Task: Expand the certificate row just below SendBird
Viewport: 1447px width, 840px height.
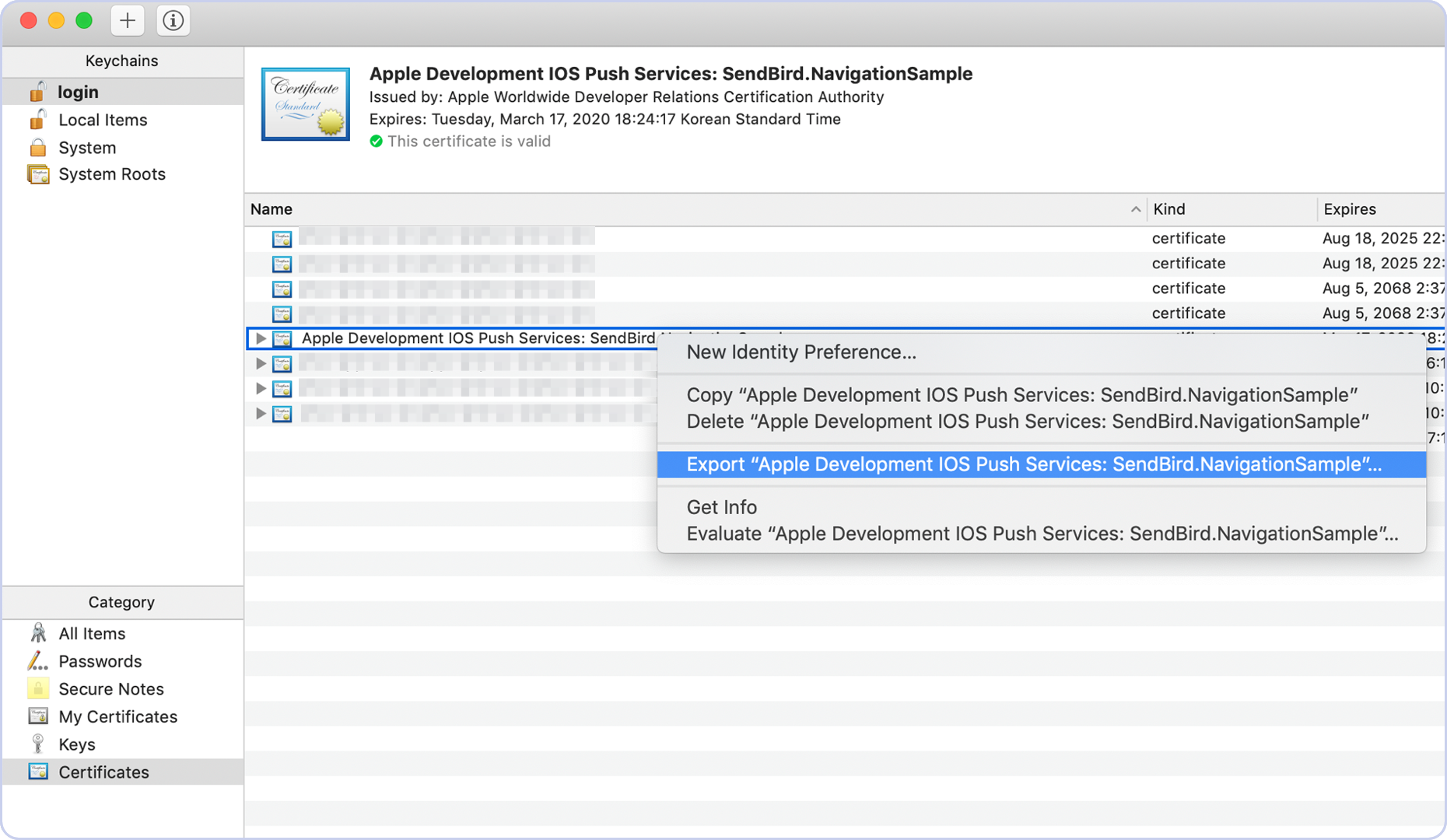Action: pyautogui.click(x=261, y=363)
